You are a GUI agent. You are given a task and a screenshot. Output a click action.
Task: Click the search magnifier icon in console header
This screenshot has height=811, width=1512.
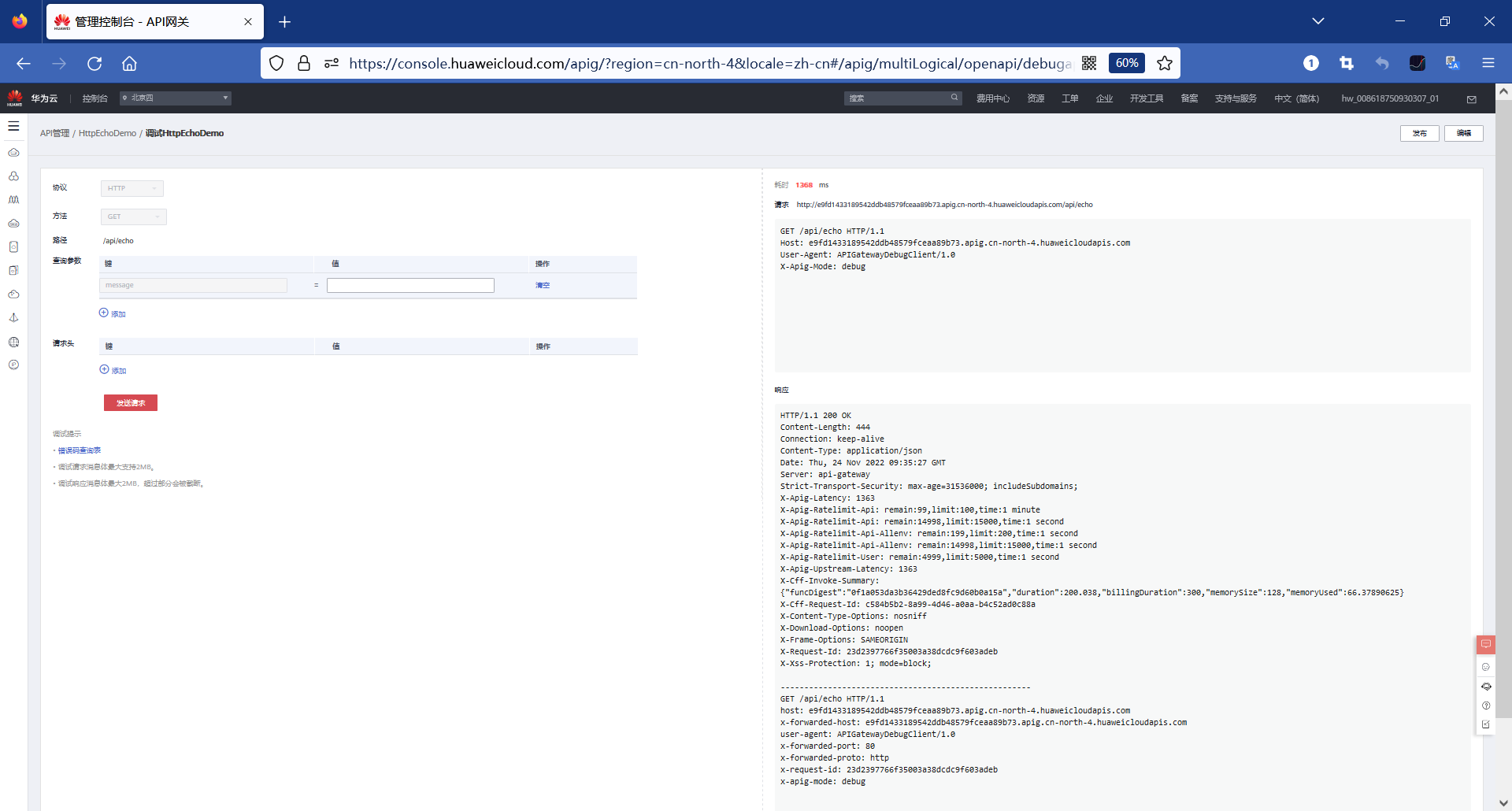(x=954, y=98)
